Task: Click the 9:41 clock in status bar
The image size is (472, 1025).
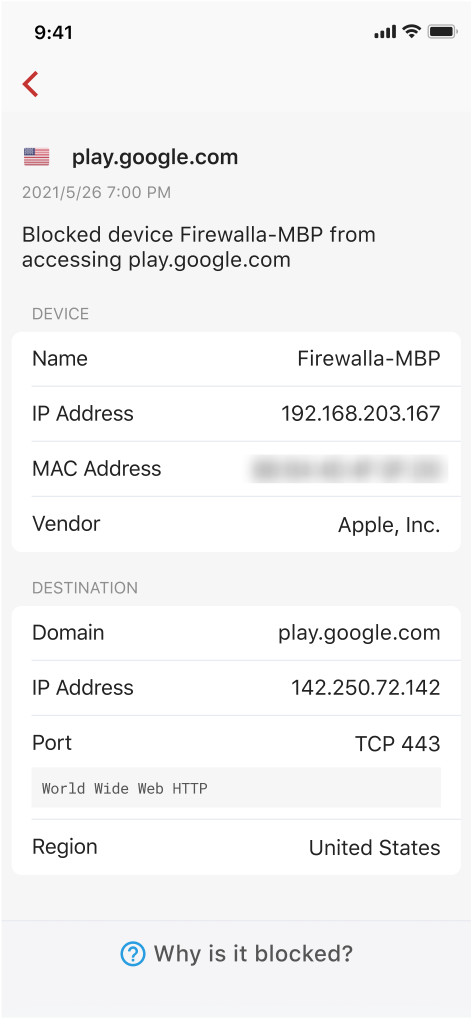Action: point(54,32)
